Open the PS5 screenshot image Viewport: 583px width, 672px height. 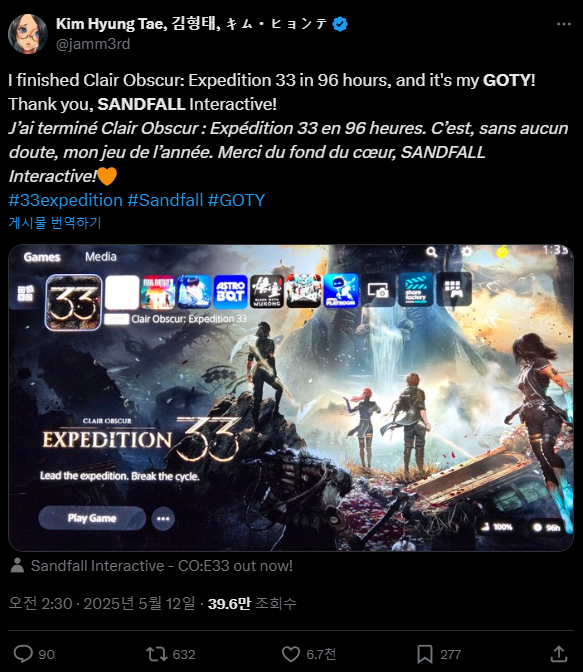[291, 398]
